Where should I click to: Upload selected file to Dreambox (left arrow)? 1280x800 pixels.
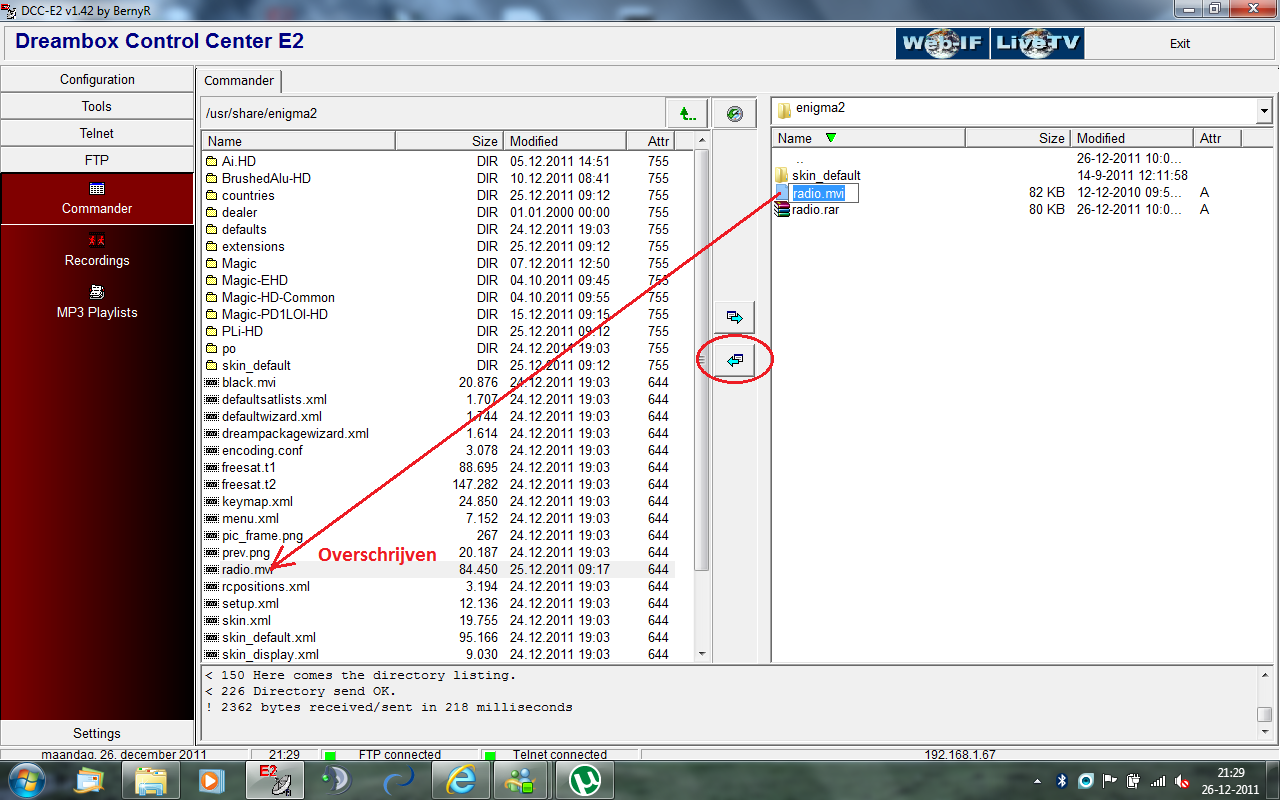735,360
